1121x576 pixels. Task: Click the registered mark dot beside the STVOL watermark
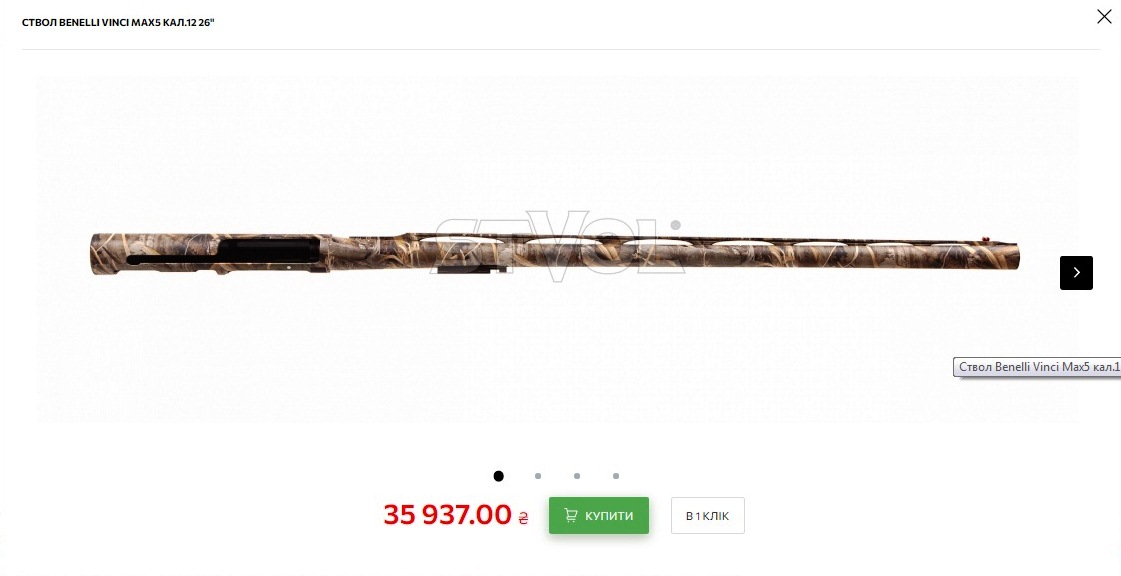[675, 225]
